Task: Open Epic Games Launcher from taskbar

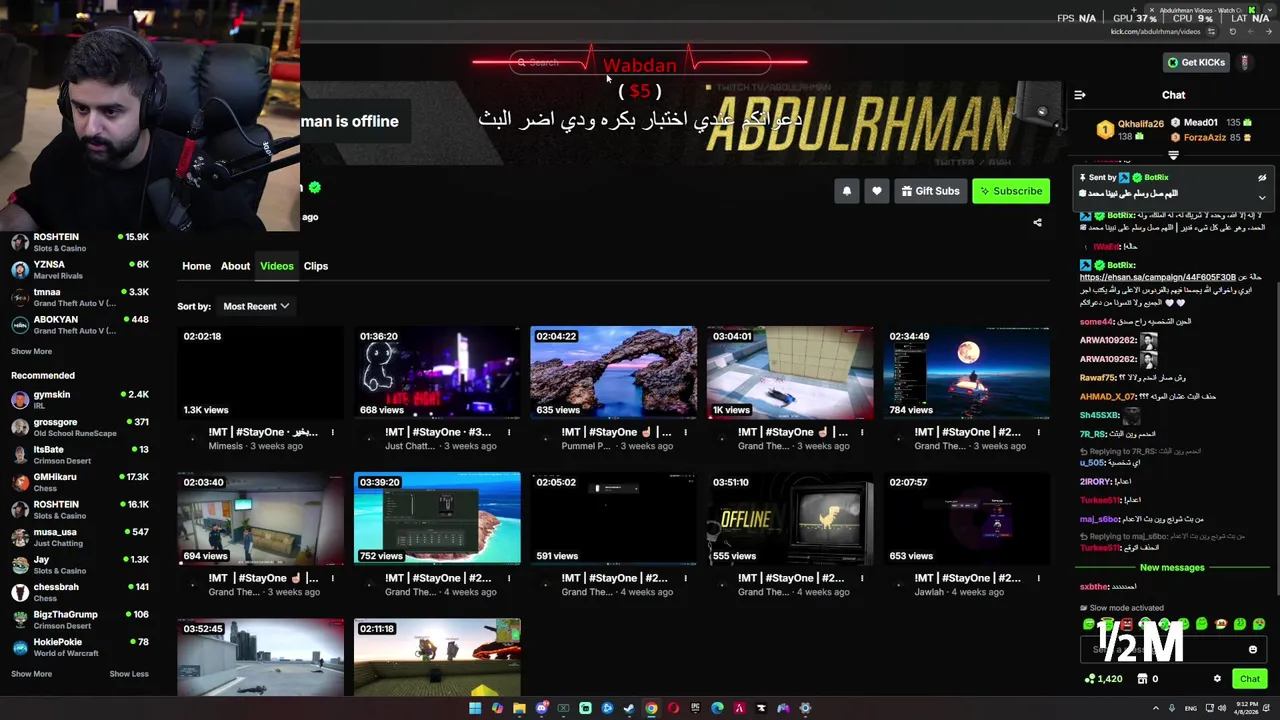Action: click(x=695, y=708)
